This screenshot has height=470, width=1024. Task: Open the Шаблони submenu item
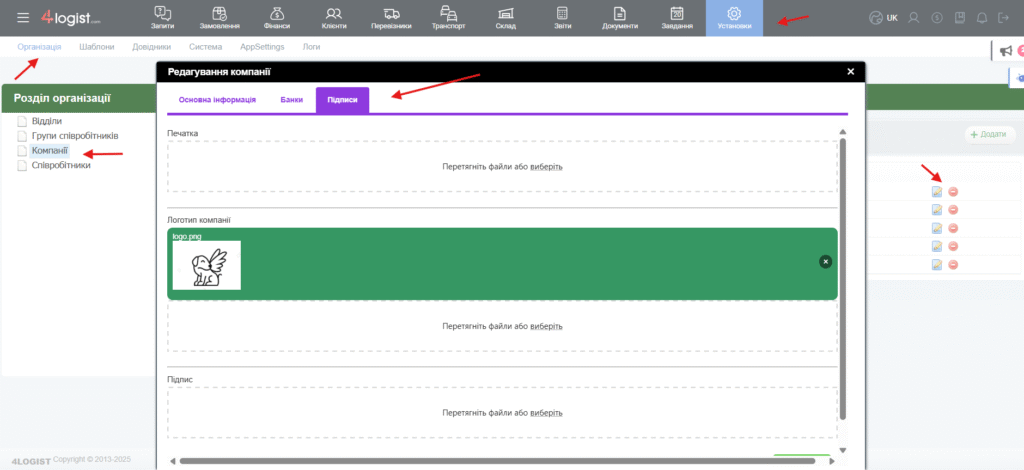(97, 47)
